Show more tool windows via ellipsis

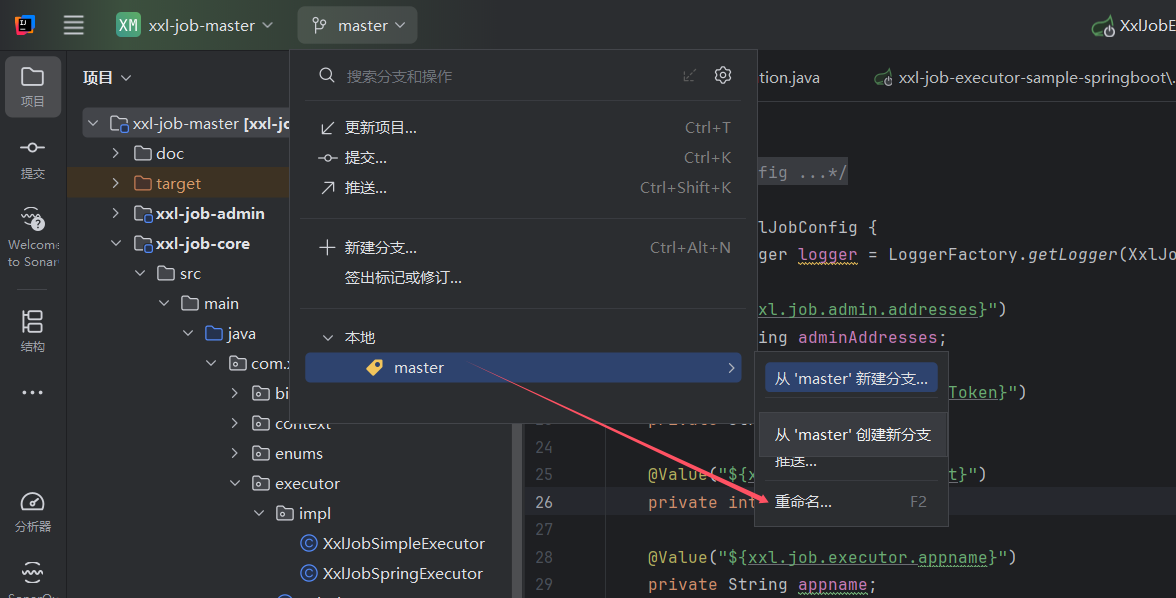tap(33, 393)
